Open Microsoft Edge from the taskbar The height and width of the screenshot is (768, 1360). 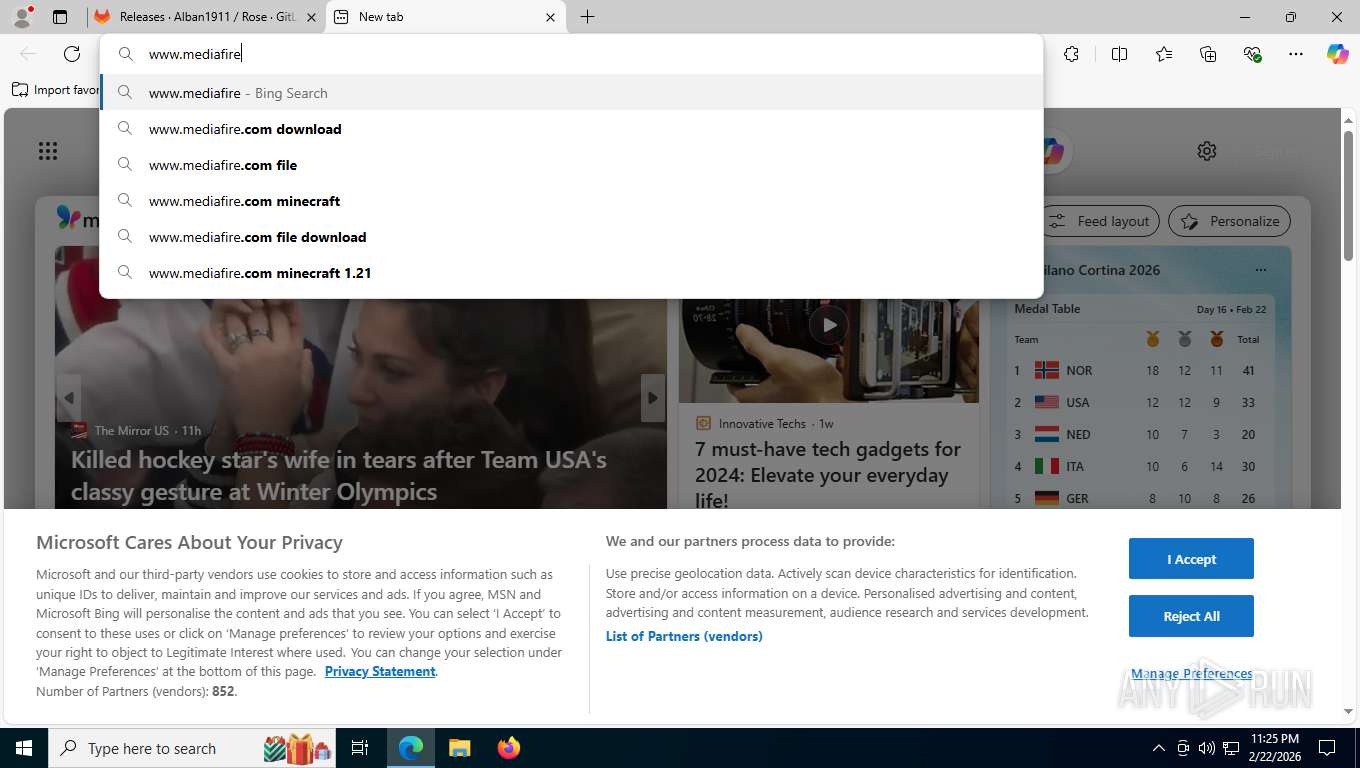pyautogui.click(x=411, y=748)
